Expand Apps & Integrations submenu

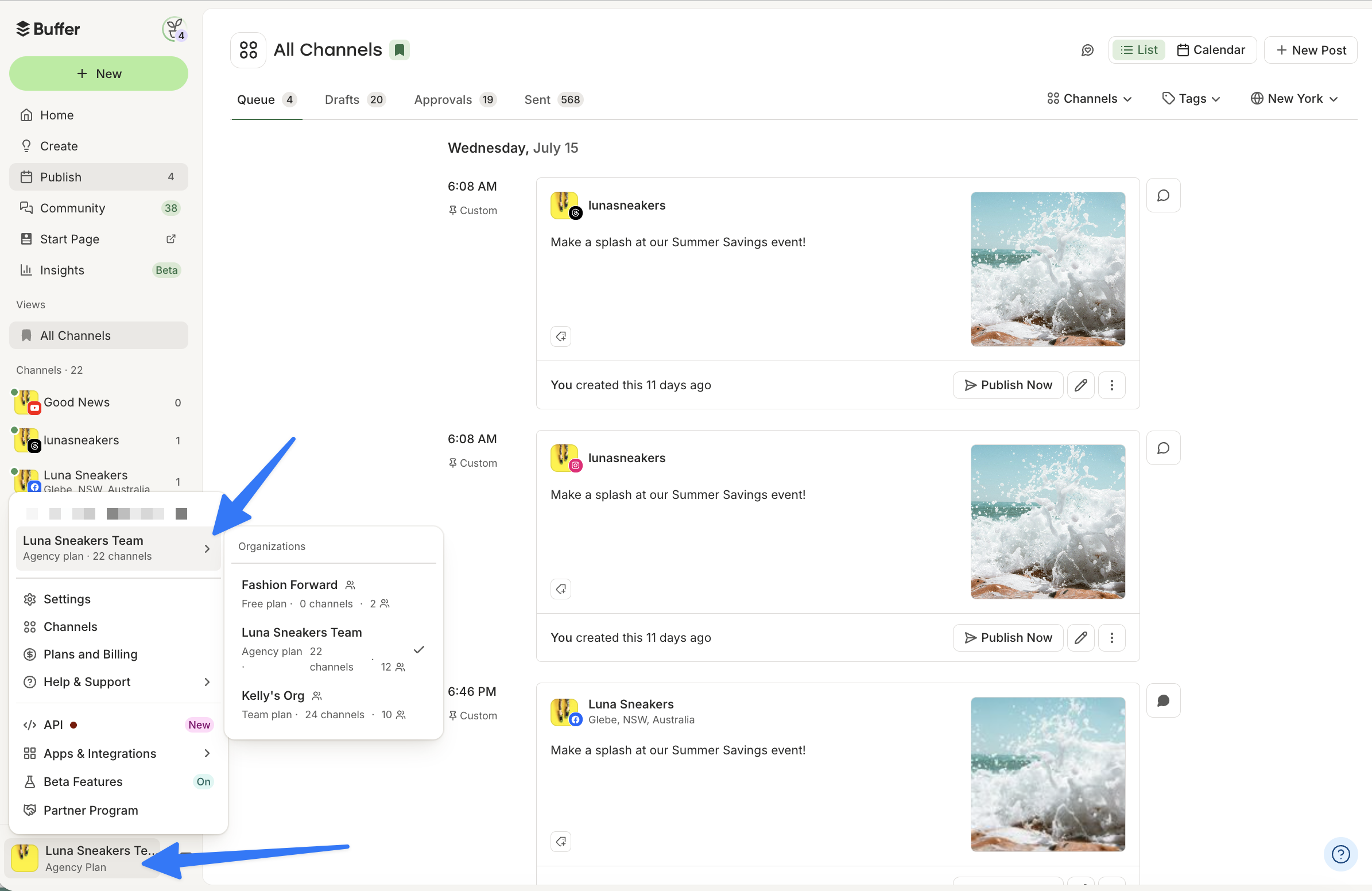pyautogui.click(x=118, y=754)
